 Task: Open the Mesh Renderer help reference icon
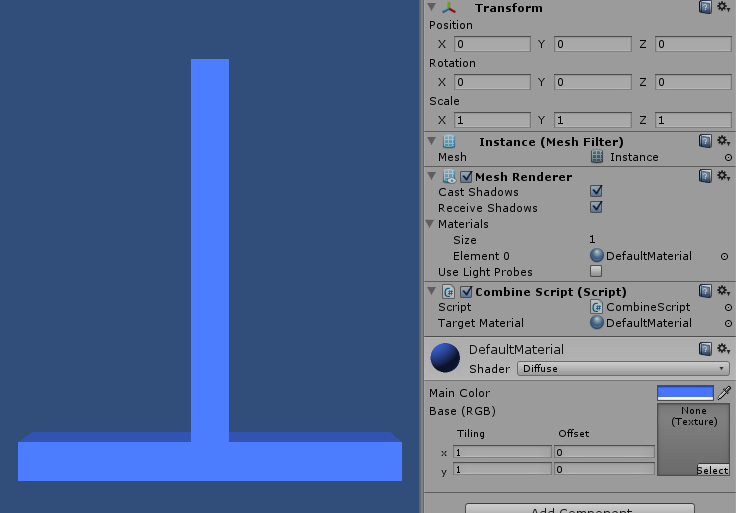[705, 176]
